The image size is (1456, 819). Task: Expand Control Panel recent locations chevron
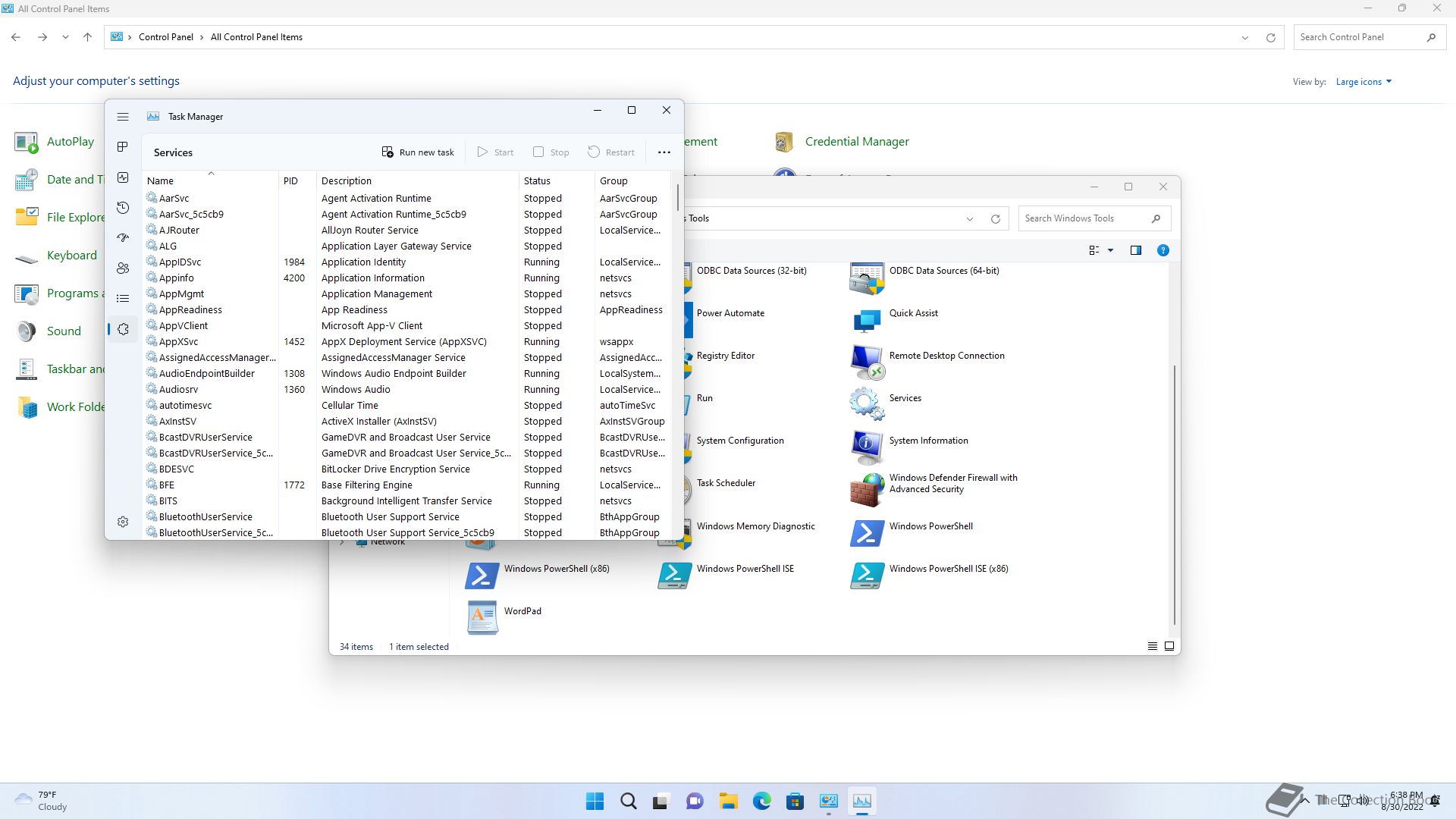coord(65,37)
